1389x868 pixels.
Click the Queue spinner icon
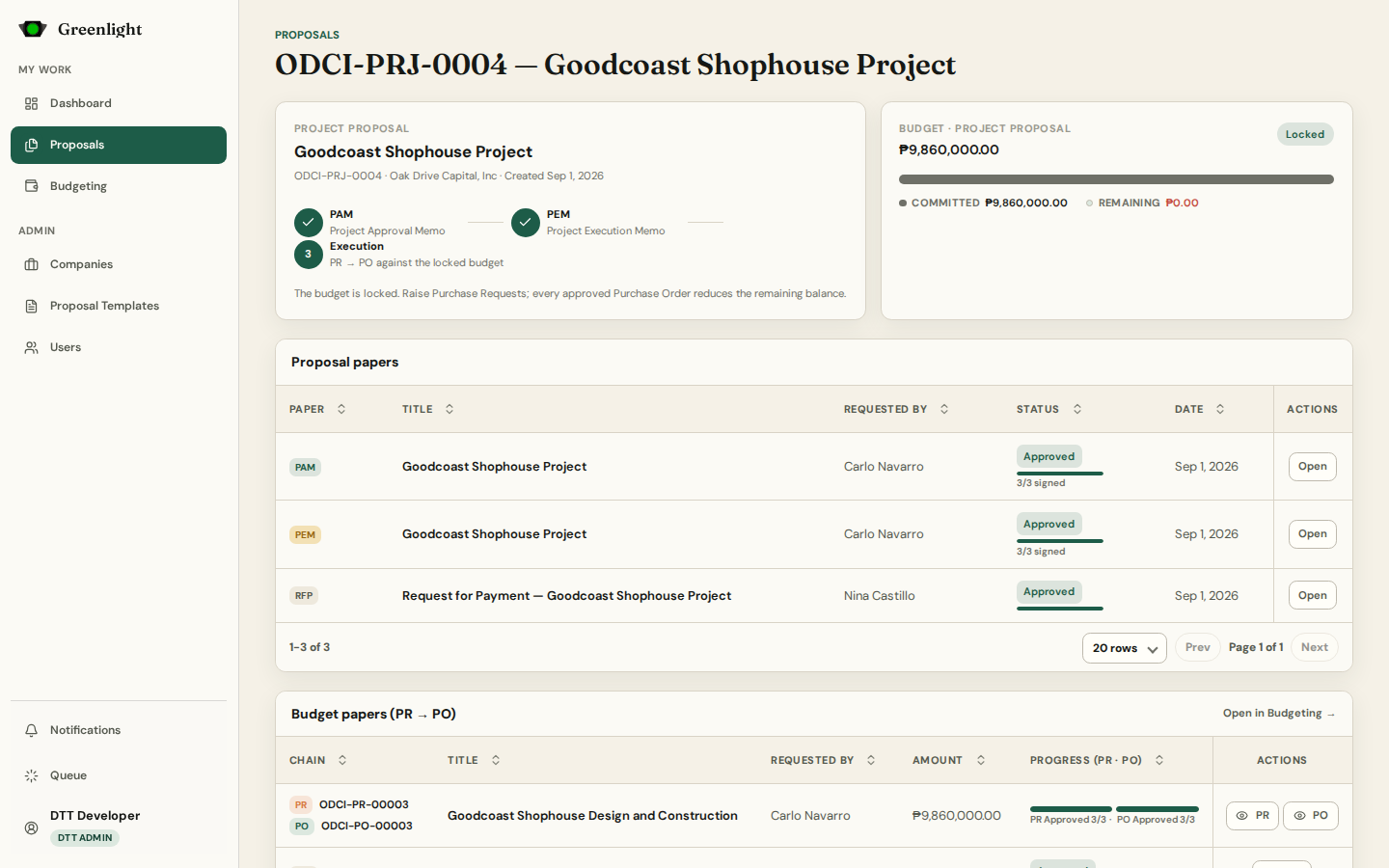point(31,775)
